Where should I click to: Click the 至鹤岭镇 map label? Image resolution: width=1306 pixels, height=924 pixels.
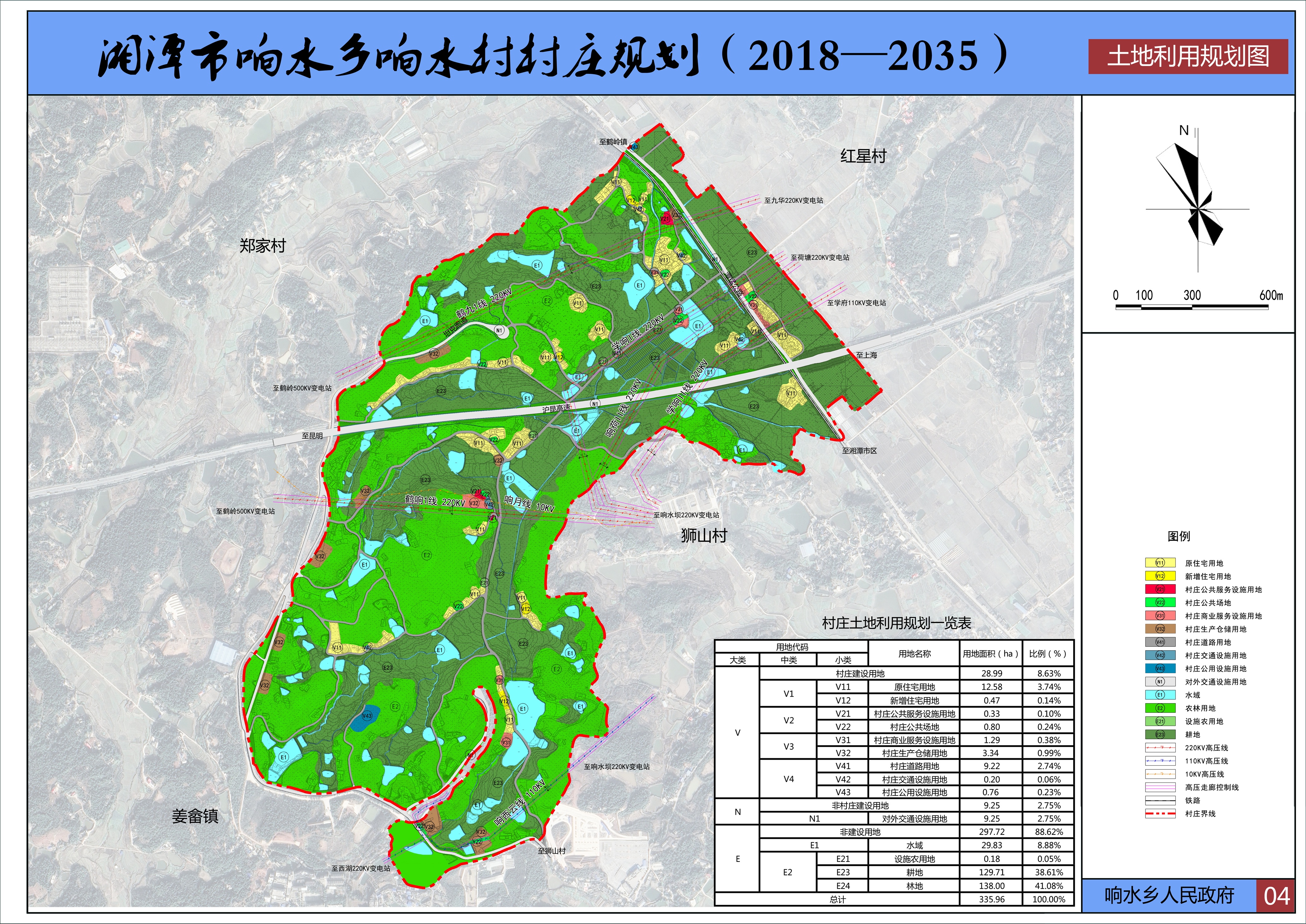(613, 142)
